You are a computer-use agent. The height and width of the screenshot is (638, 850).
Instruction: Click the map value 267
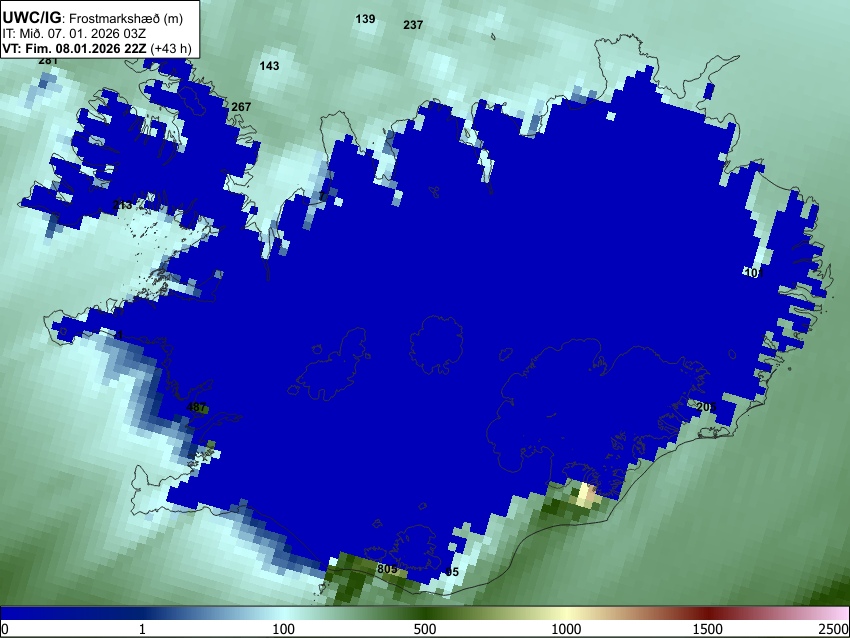241,107
